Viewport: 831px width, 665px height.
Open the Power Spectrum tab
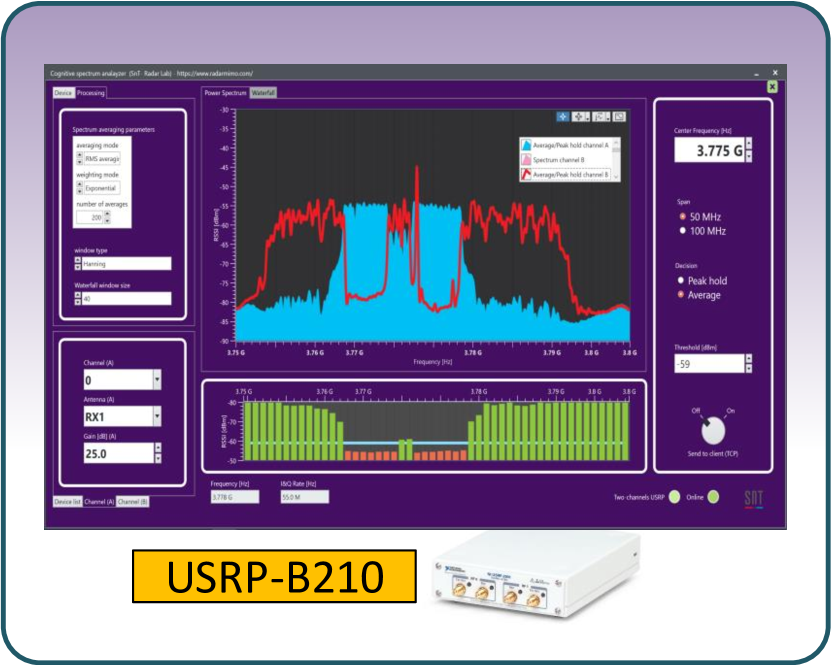pos(225,93)
